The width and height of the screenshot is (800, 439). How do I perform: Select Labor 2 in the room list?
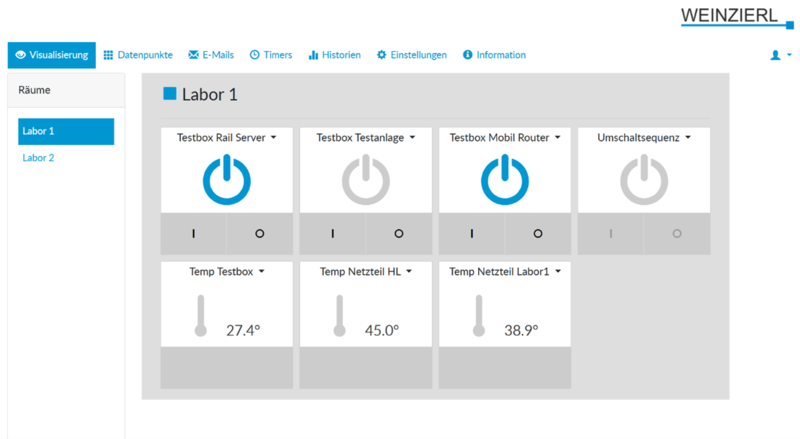pos(39,157)
